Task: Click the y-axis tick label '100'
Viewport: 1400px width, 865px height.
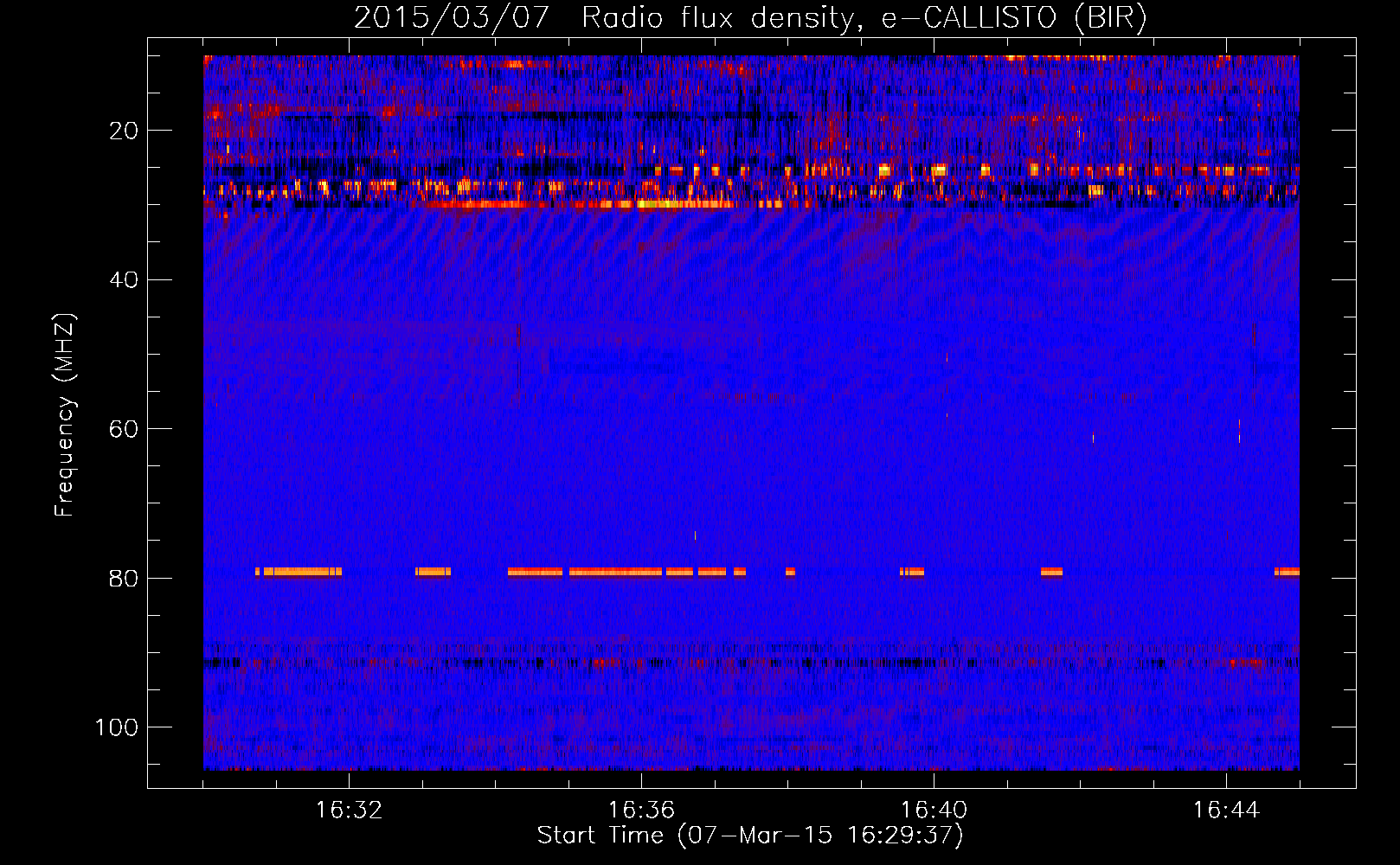Action: (117, 727)
